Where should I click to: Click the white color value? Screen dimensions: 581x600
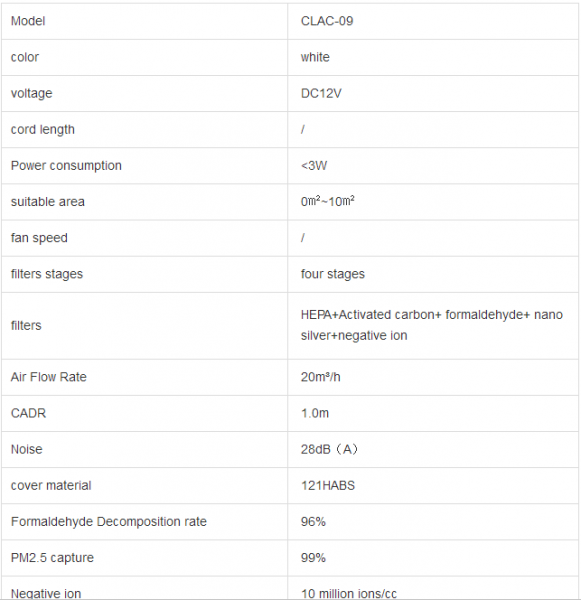coord(315,57)
